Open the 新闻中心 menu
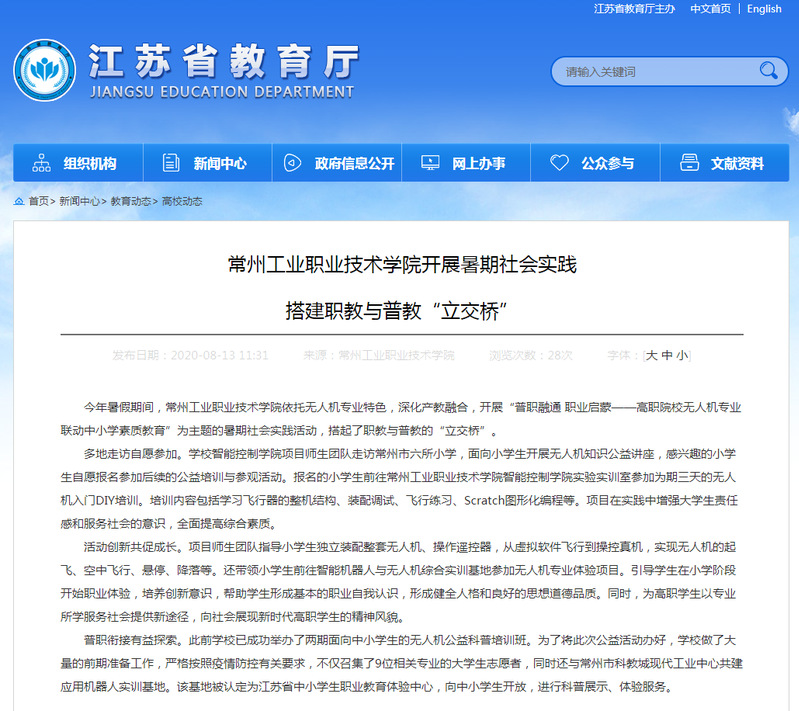This screenshot has height=711, width=799. 207,163
